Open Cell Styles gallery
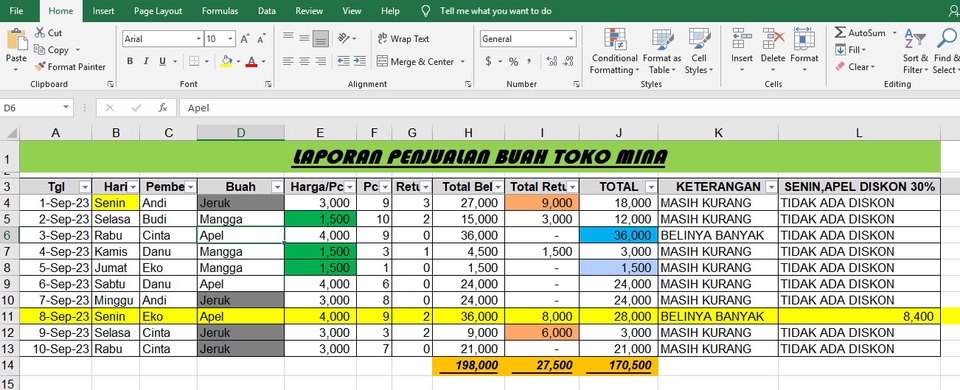 click(x=699, y=51)
